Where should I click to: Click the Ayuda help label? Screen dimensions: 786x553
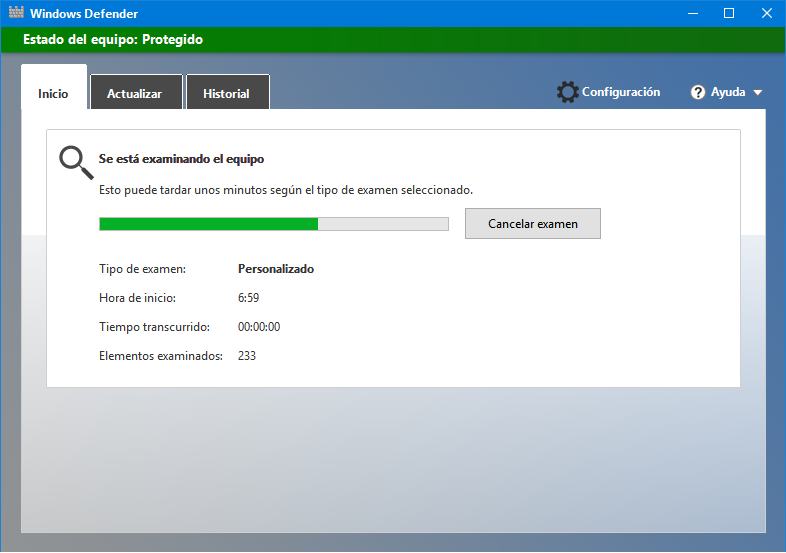pyautogui.click(x=728, y=92)
